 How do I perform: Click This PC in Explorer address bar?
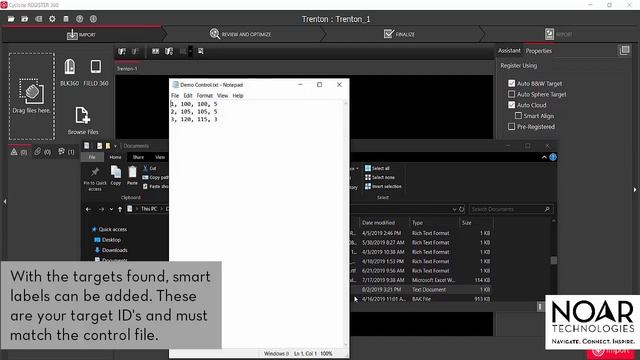point(149,209)
